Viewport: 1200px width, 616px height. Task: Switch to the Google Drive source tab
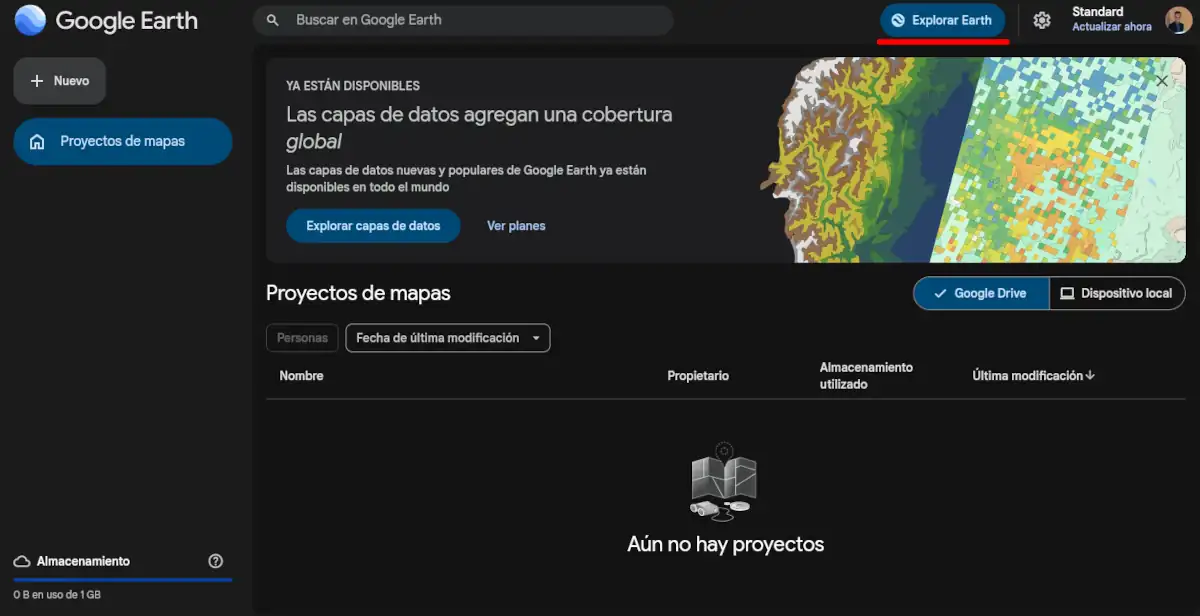(x=981, y=293)
